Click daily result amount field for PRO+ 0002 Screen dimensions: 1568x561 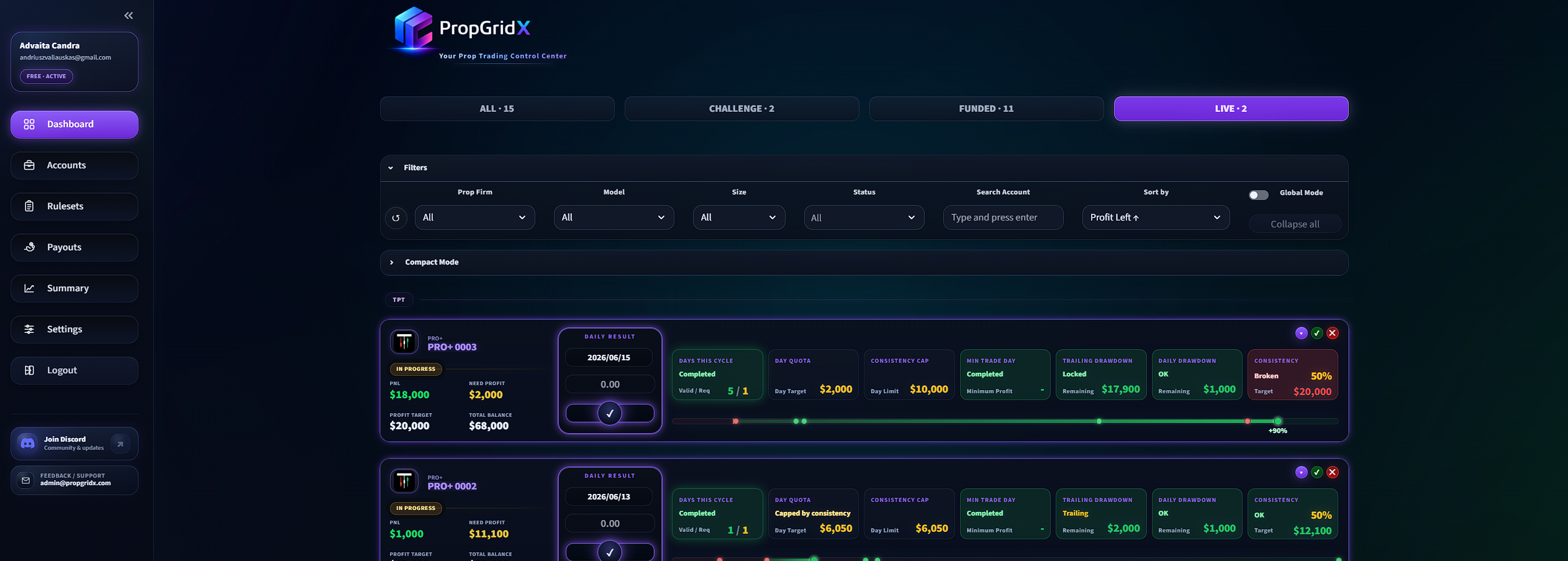(x=609, y=524)
